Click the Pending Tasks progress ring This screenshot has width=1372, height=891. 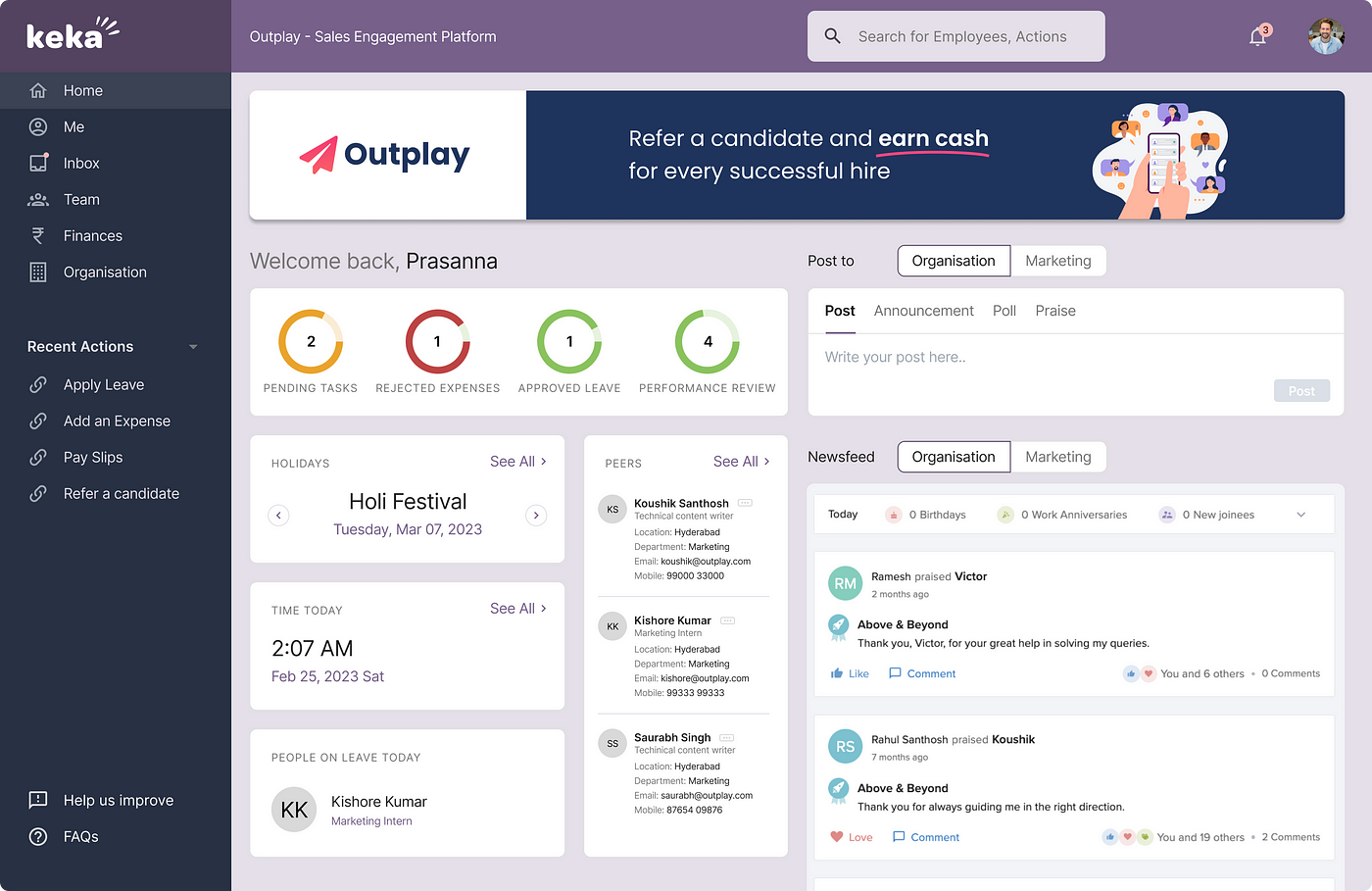[x=311, y=341]
